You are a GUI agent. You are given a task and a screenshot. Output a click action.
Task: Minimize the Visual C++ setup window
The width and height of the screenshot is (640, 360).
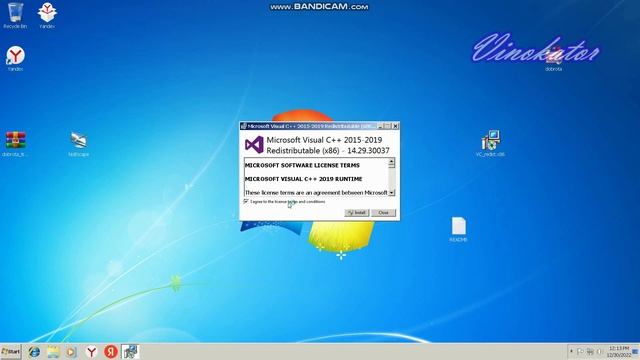380,126
